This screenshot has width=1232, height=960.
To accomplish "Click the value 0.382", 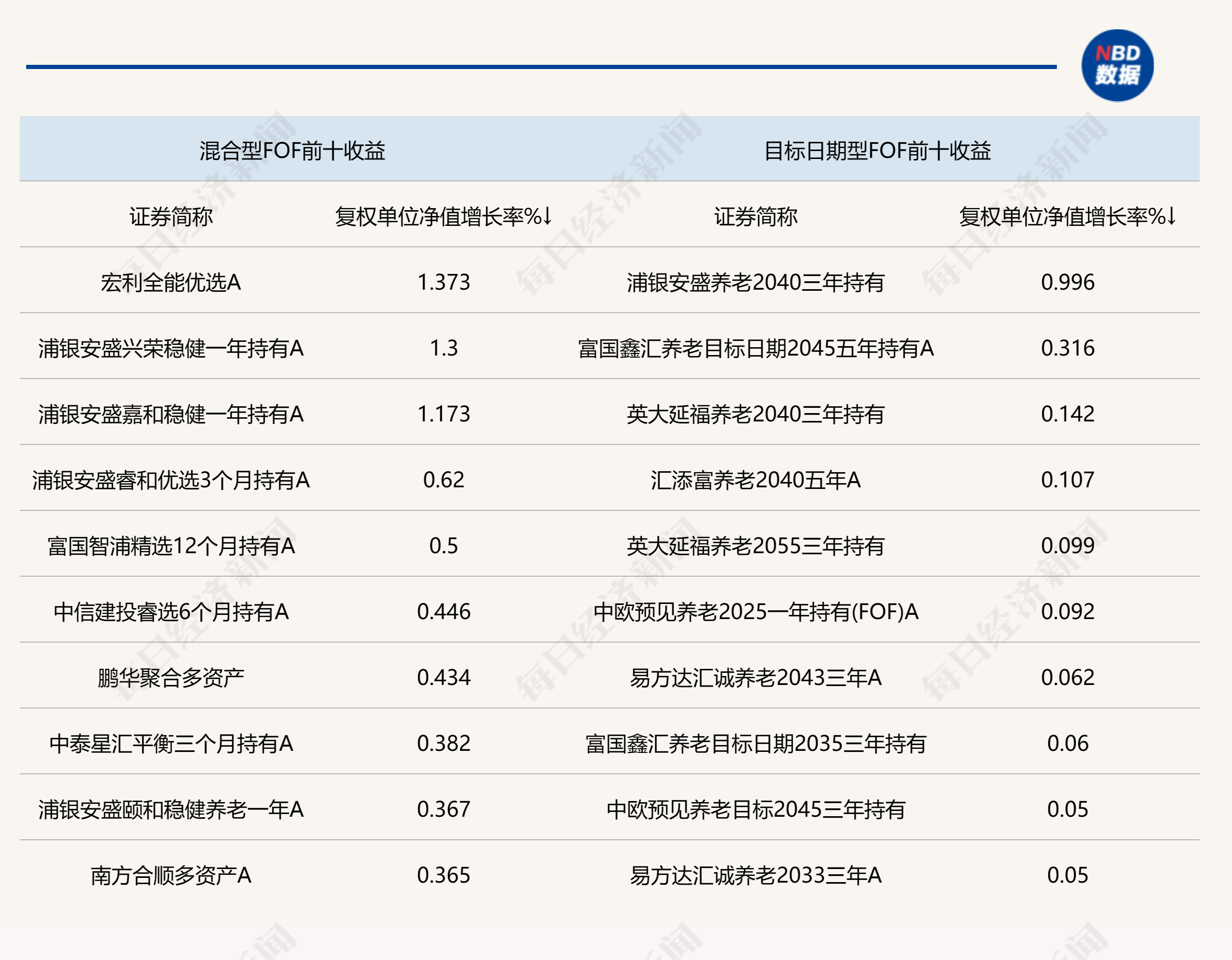I will click(443, 744).
